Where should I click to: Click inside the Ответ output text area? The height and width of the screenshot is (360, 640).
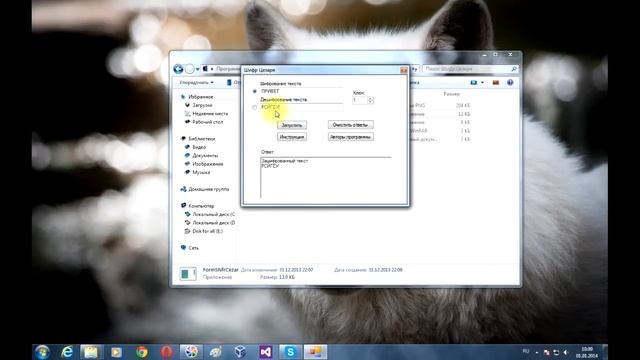325,178
